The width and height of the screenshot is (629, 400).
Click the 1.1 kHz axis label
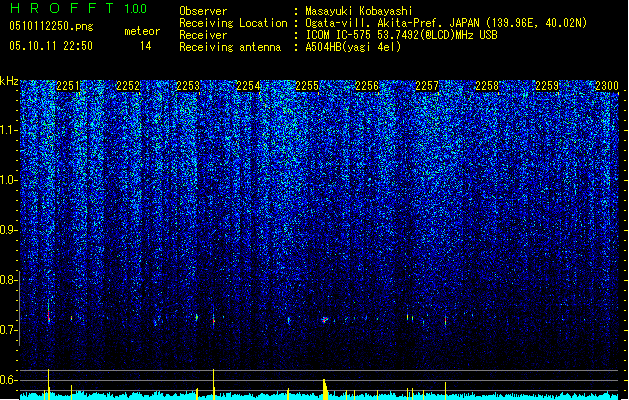pos(9,130)
